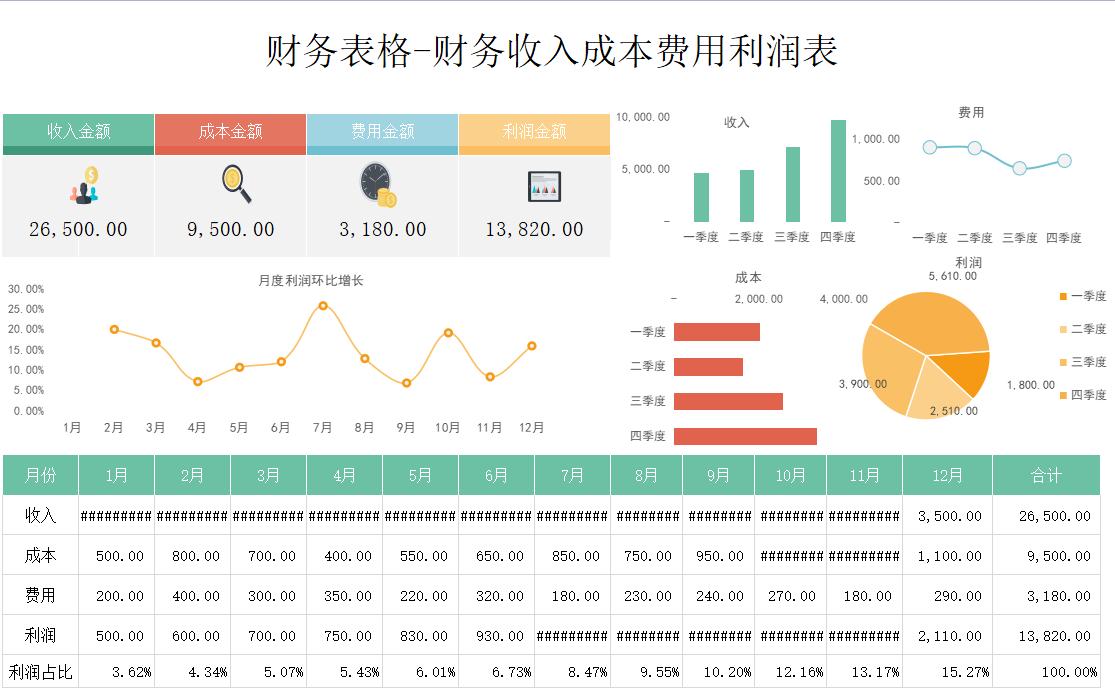Click the orange 利润金额 header banner
1115x690 pixels.
click(535, 130)
